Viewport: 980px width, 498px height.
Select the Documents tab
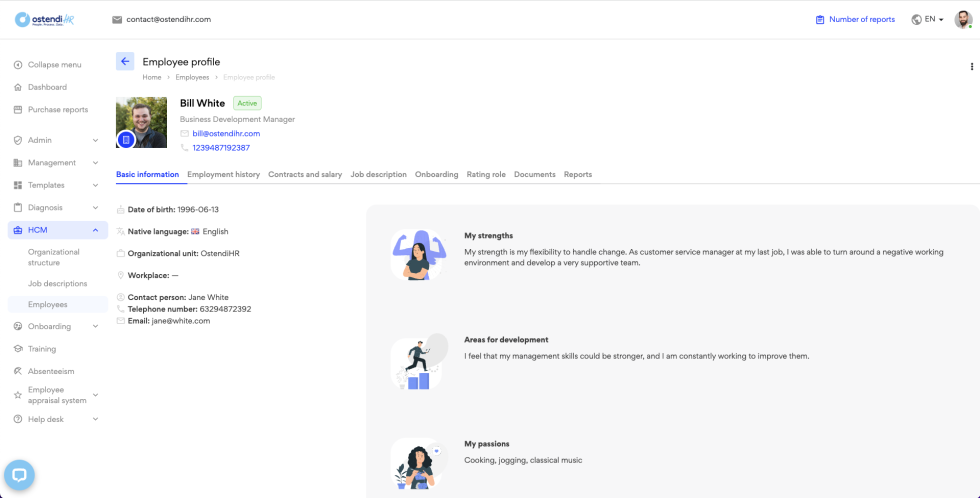(534, 174)
